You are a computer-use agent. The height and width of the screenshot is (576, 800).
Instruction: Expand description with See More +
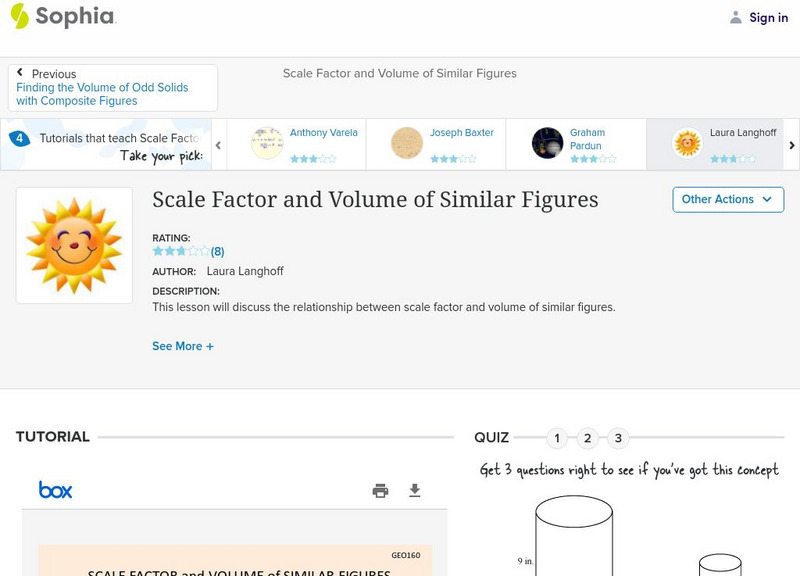183,346
